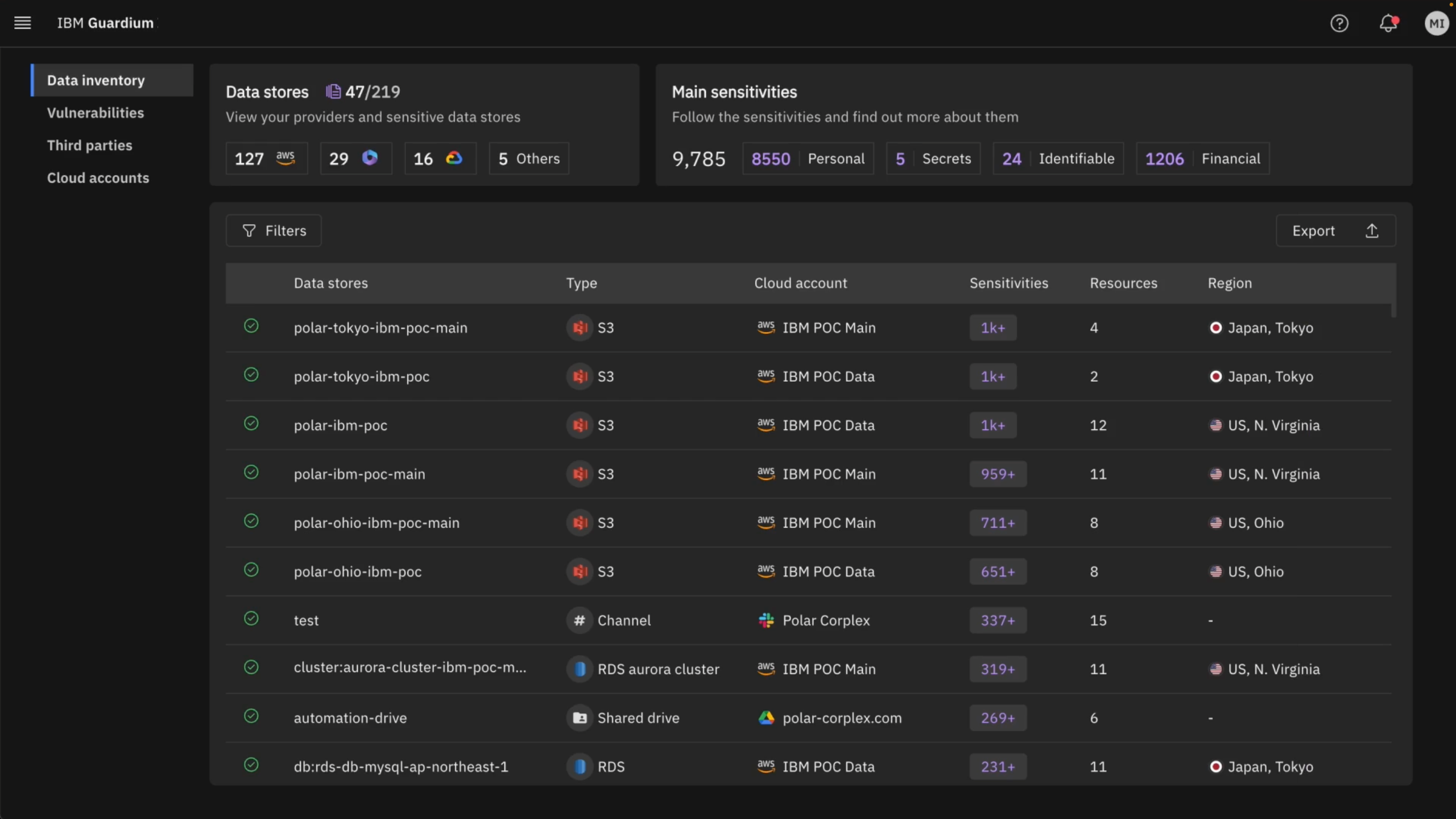Open the Cloud accounts section
Viewport: 1456px width, 819px height.
[98, 178]
